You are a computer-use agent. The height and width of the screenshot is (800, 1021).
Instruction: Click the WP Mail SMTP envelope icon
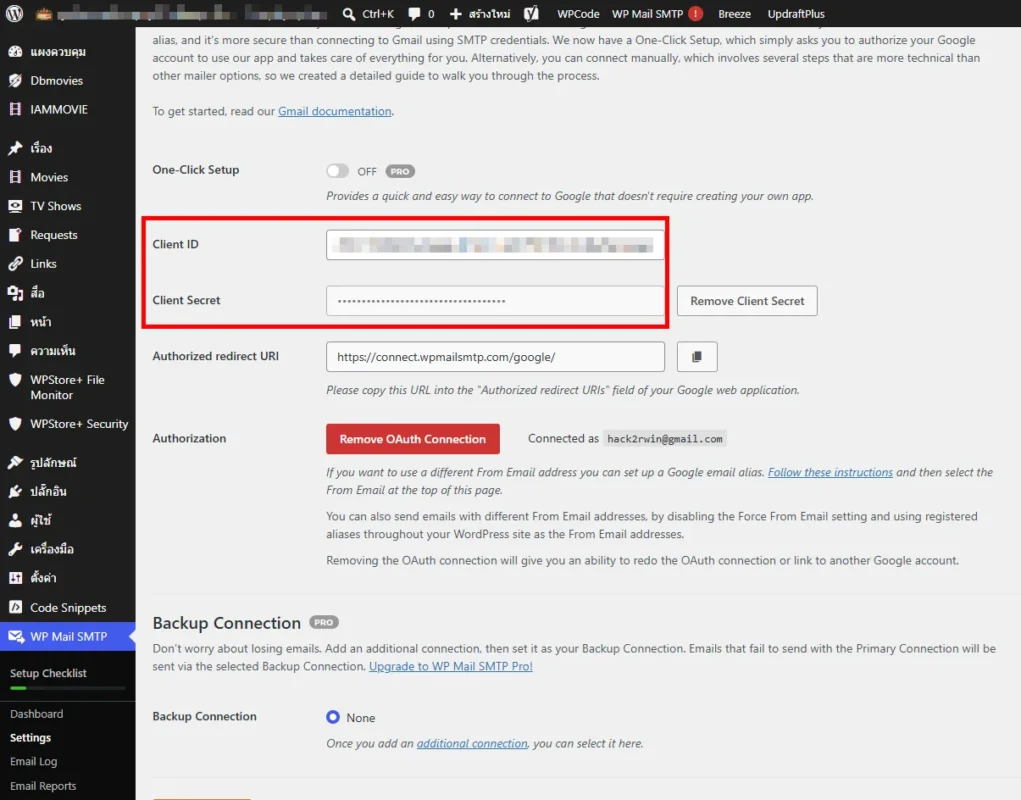click(16, 637)
